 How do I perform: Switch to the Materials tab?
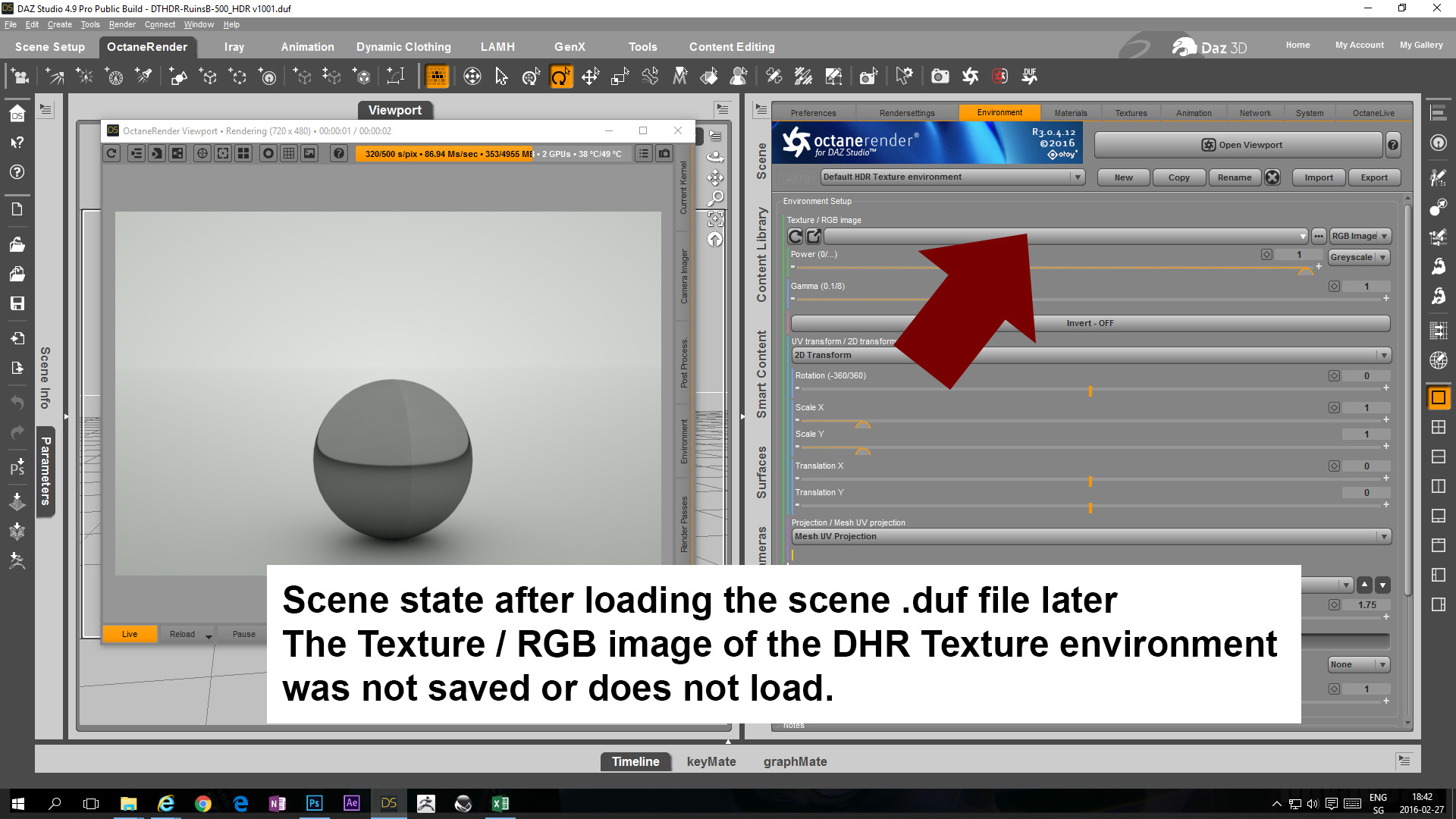point(1070,113)
